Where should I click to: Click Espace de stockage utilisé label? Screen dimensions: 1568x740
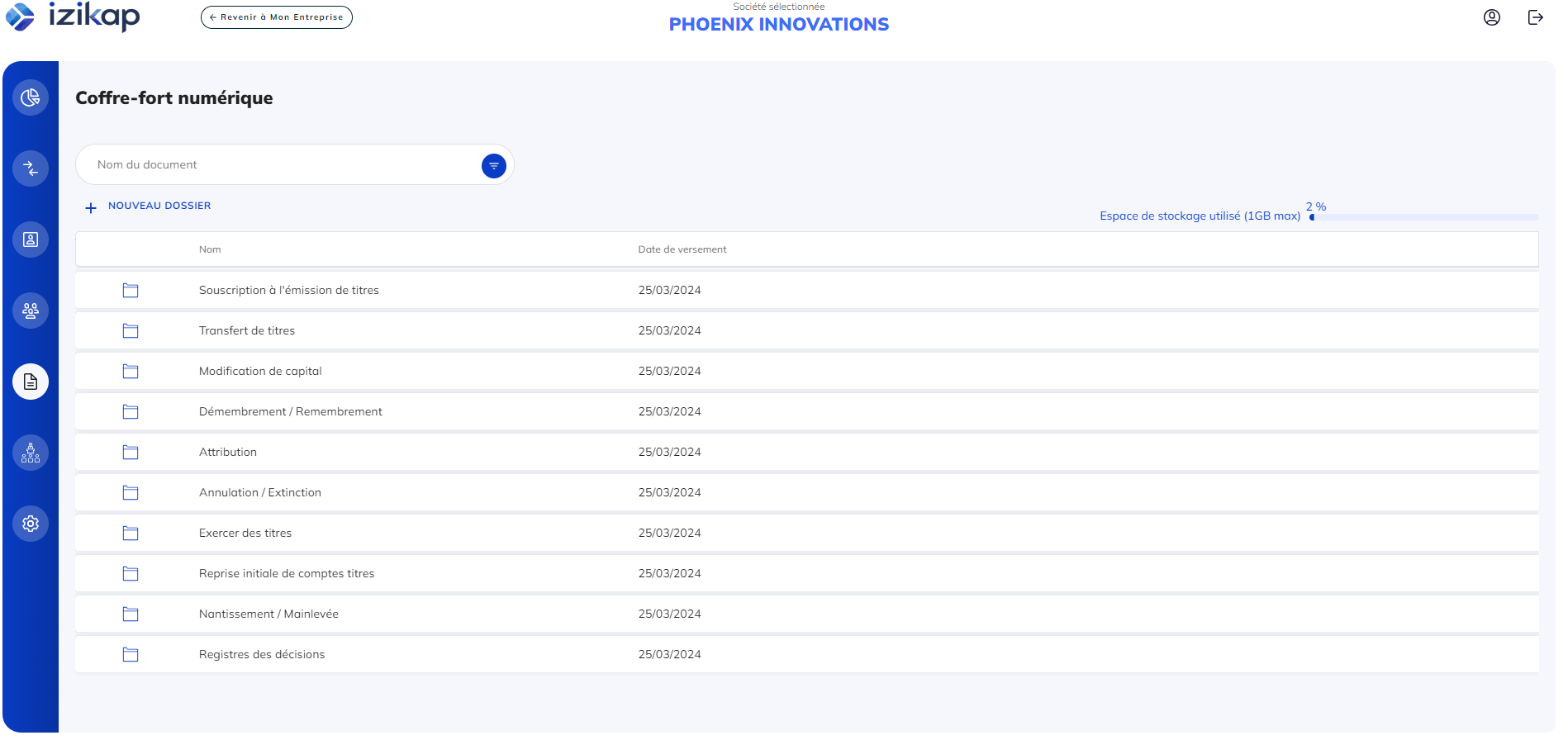click(1200, 216)
